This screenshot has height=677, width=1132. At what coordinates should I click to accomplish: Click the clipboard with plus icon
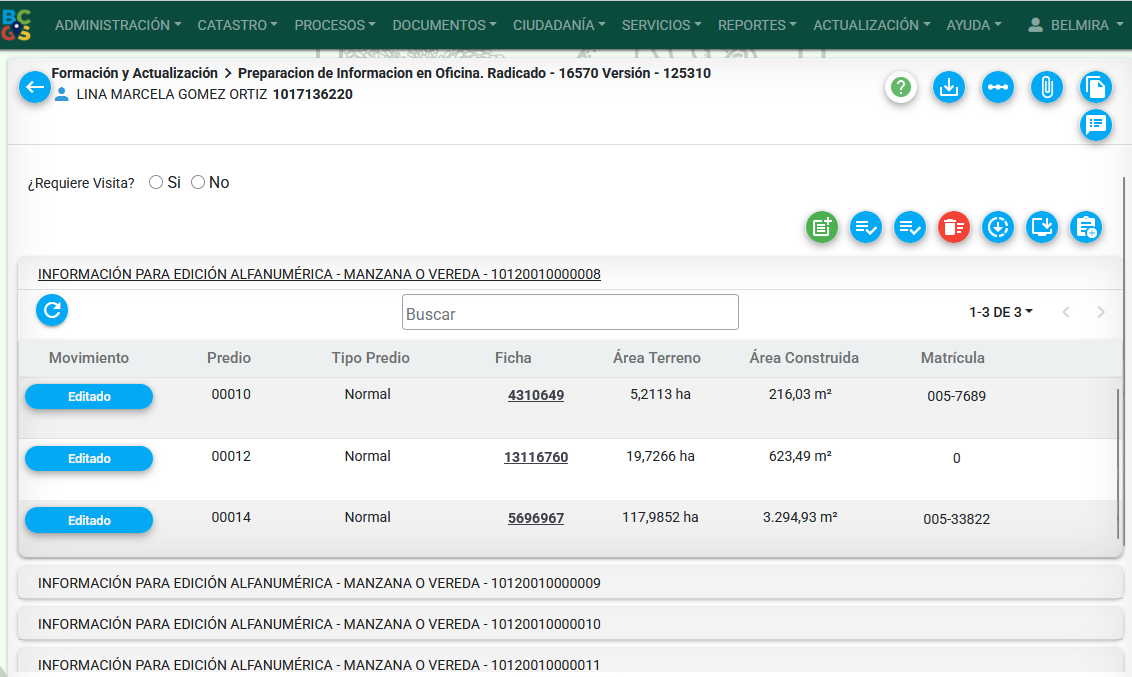click(x=1085, y=228)
